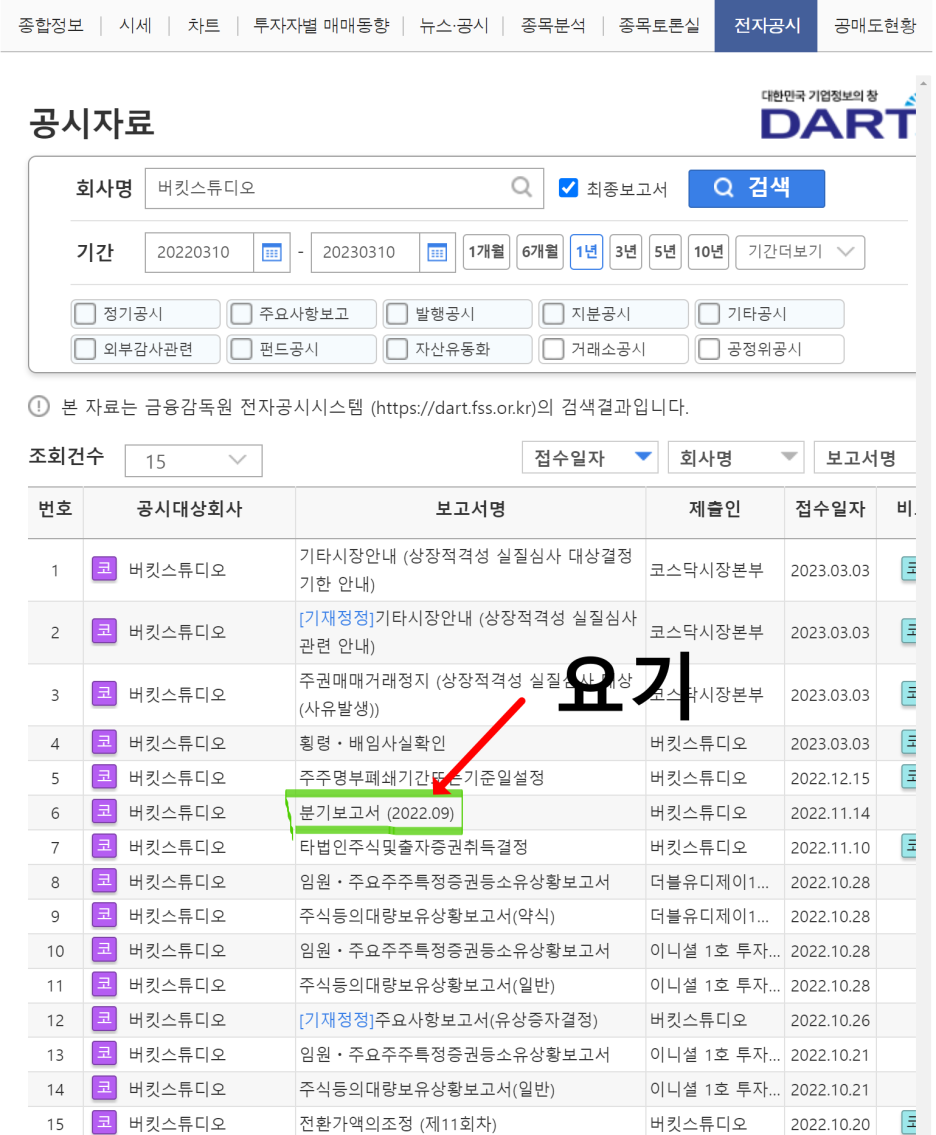Screen dimensions: 936x1135
Task: Open the 시세 tab
Action: 135,26
